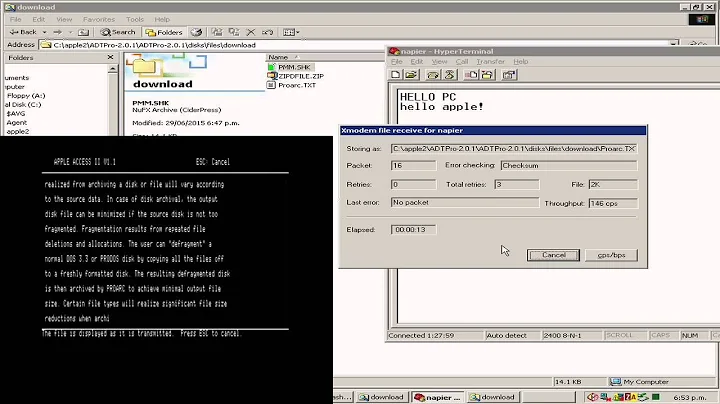Image resolution: width=720 pixels, height=404 pixels.
Task: Click the Explorer address bar path
Action: [154, 45]
